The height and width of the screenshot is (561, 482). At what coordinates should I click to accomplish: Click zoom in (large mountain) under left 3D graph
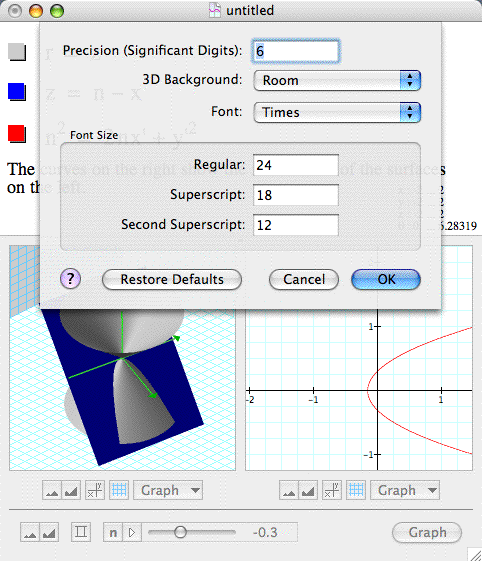[x=71, y=490]
